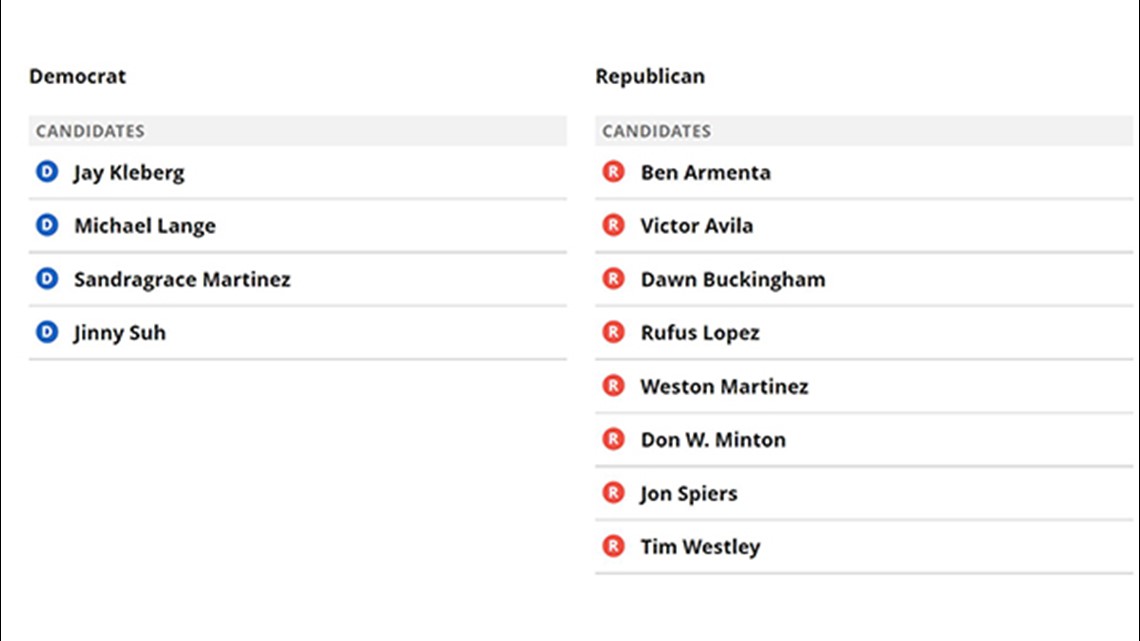Click the R icon beside Dawn Buckingham

pyautogui.click(x=614, y=279)
